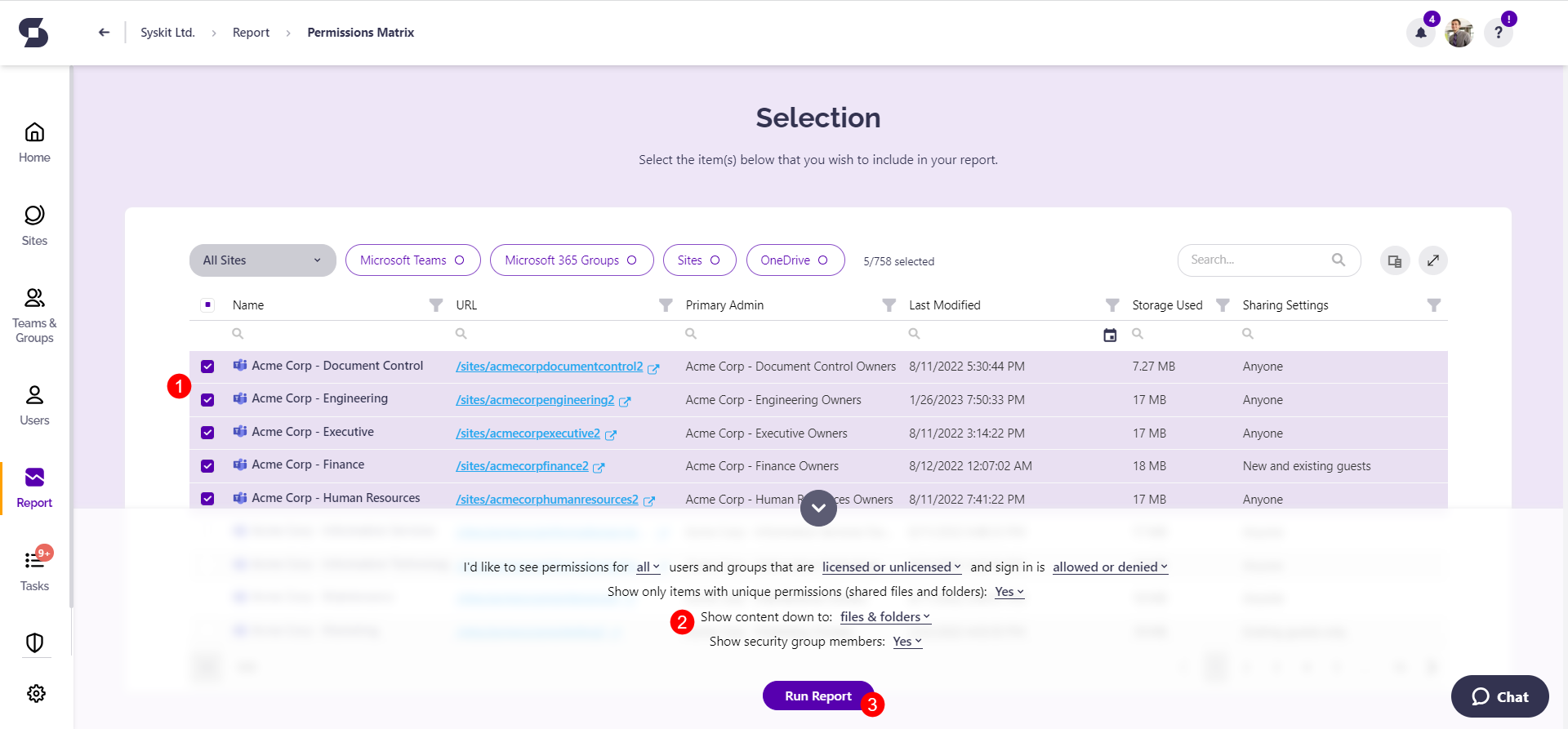Open /sites/acmecorphumanresources2 link

point(547,500)
